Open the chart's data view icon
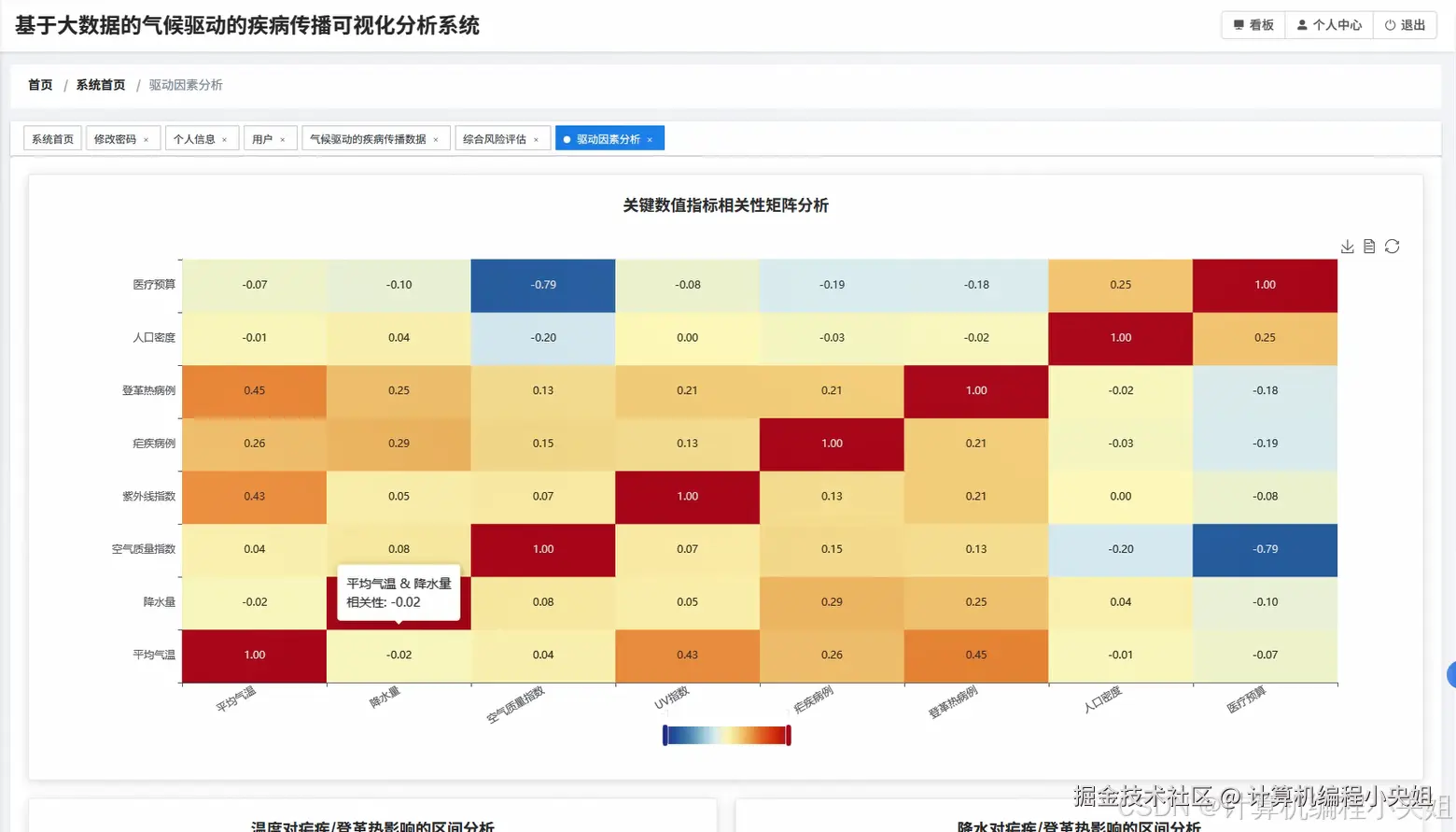Image resolution: width=1456 pixels, height=832 pixels. tap(1369, 246)
